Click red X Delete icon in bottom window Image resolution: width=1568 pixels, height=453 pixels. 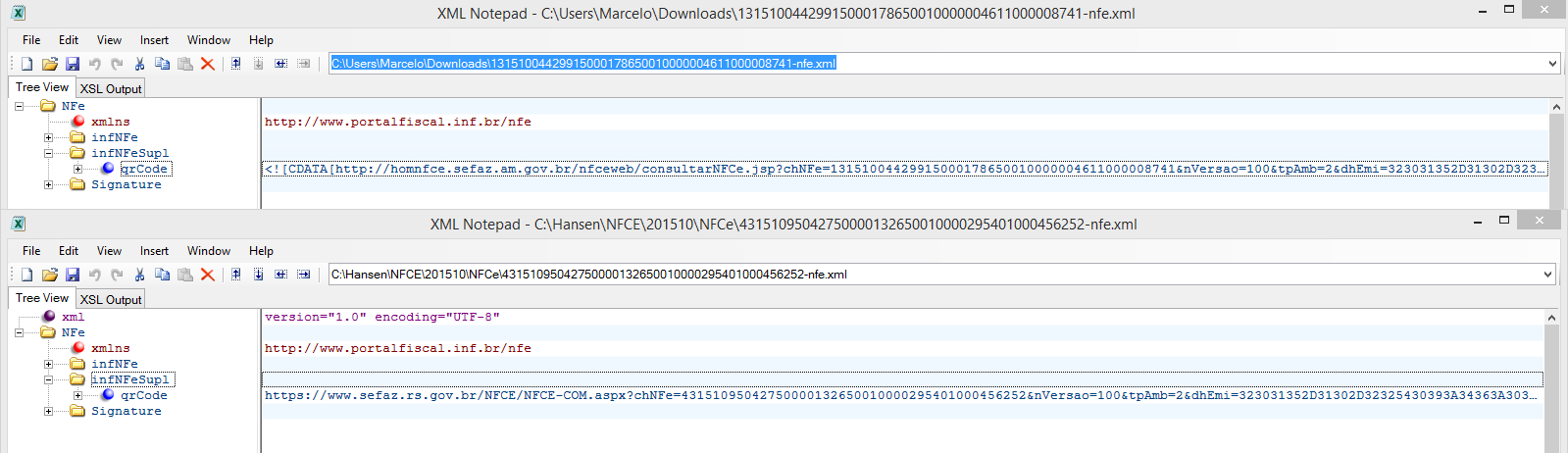click(208, 275)
